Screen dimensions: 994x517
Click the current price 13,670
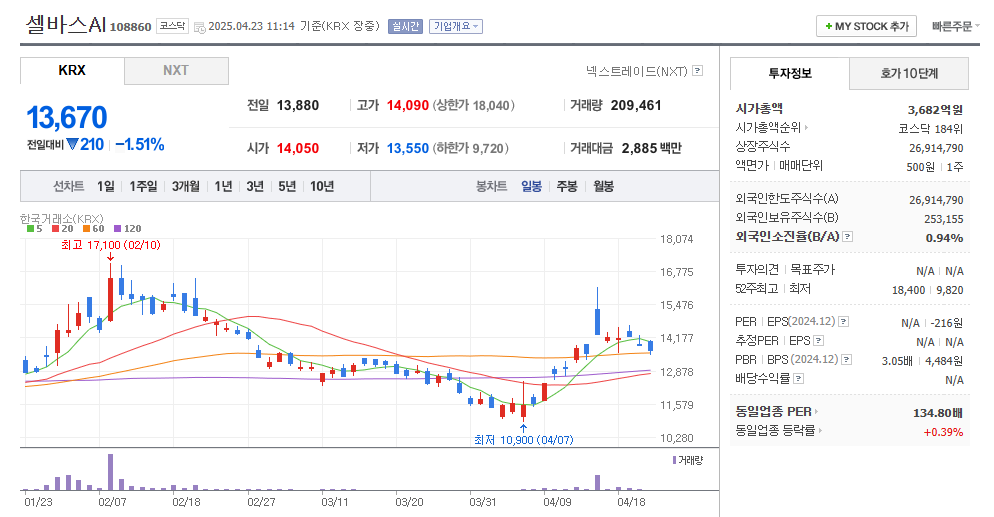click(67, 118)
